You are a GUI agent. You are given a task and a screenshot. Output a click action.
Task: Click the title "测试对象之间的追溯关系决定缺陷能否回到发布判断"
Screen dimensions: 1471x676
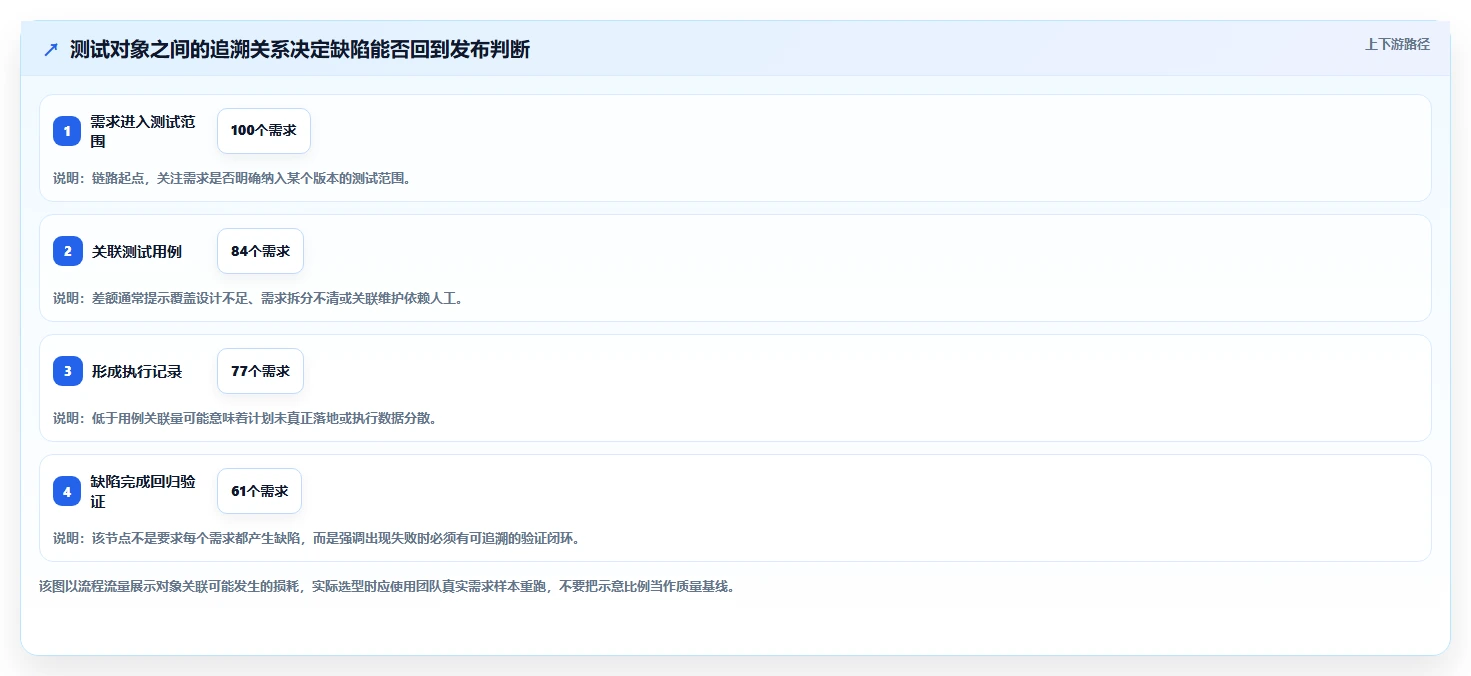[300, 50]
